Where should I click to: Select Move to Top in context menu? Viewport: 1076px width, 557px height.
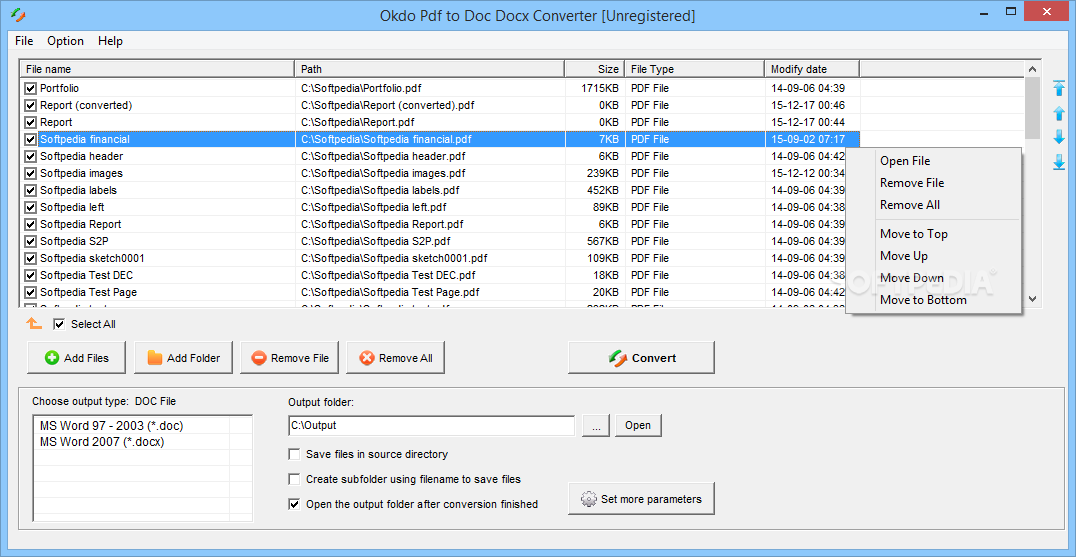pos(934,234)
